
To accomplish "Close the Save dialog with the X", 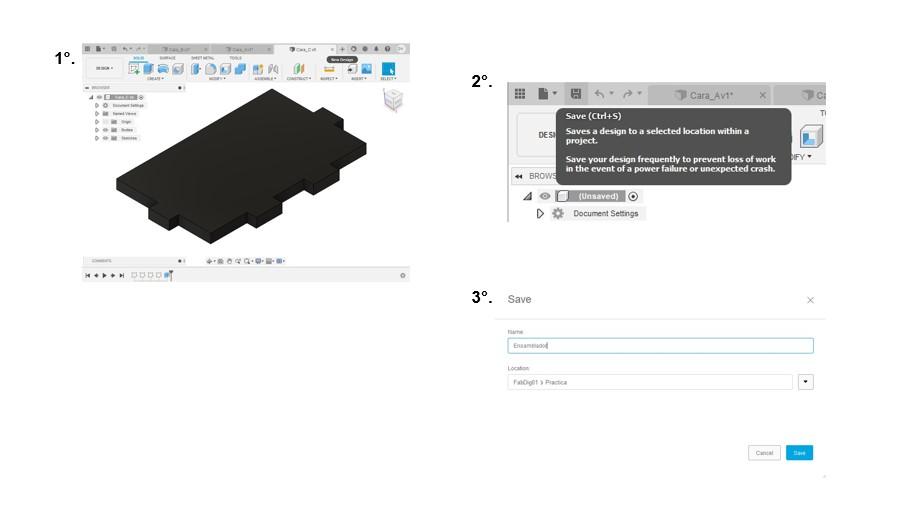I will (810, 300).
